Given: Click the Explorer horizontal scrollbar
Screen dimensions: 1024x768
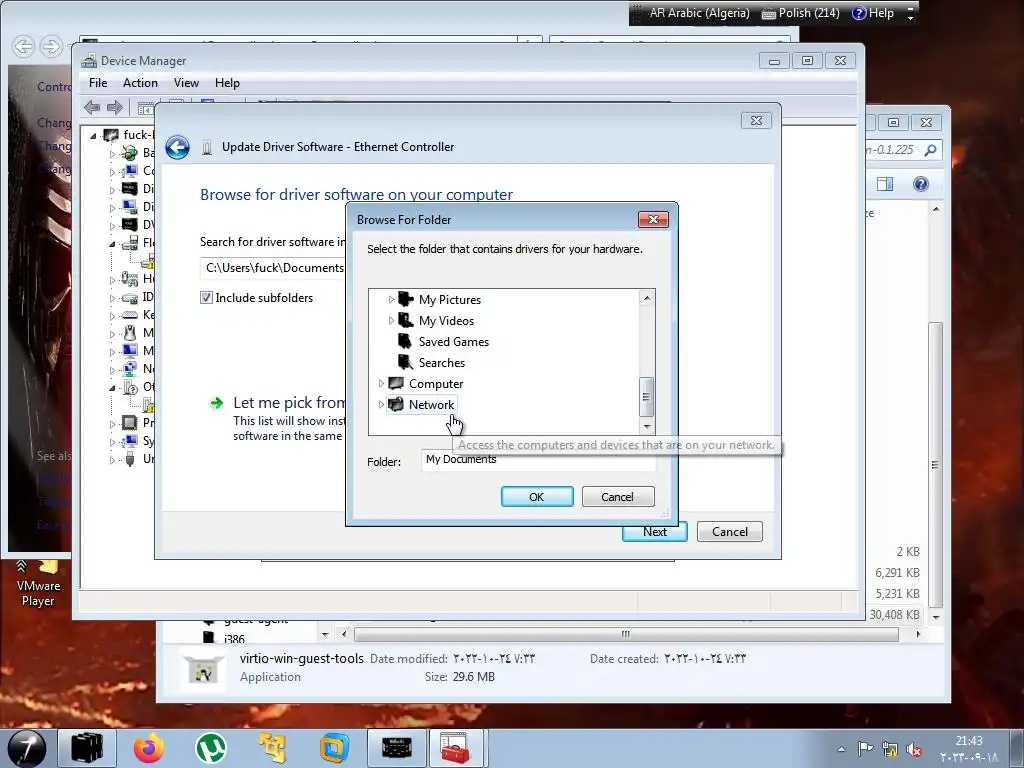Looking at the screenshot, I should tap(626, 634).
